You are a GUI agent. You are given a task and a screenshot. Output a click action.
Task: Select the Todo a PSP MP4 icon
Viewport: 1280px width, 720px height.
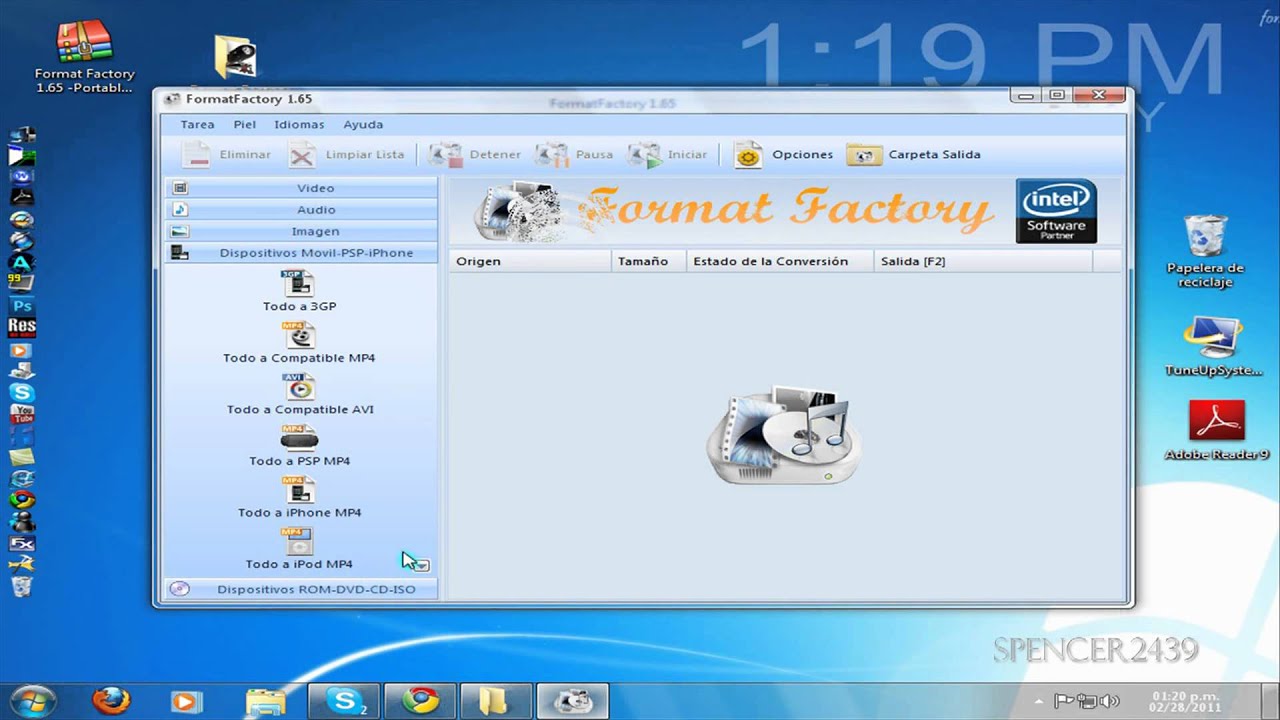298,438
